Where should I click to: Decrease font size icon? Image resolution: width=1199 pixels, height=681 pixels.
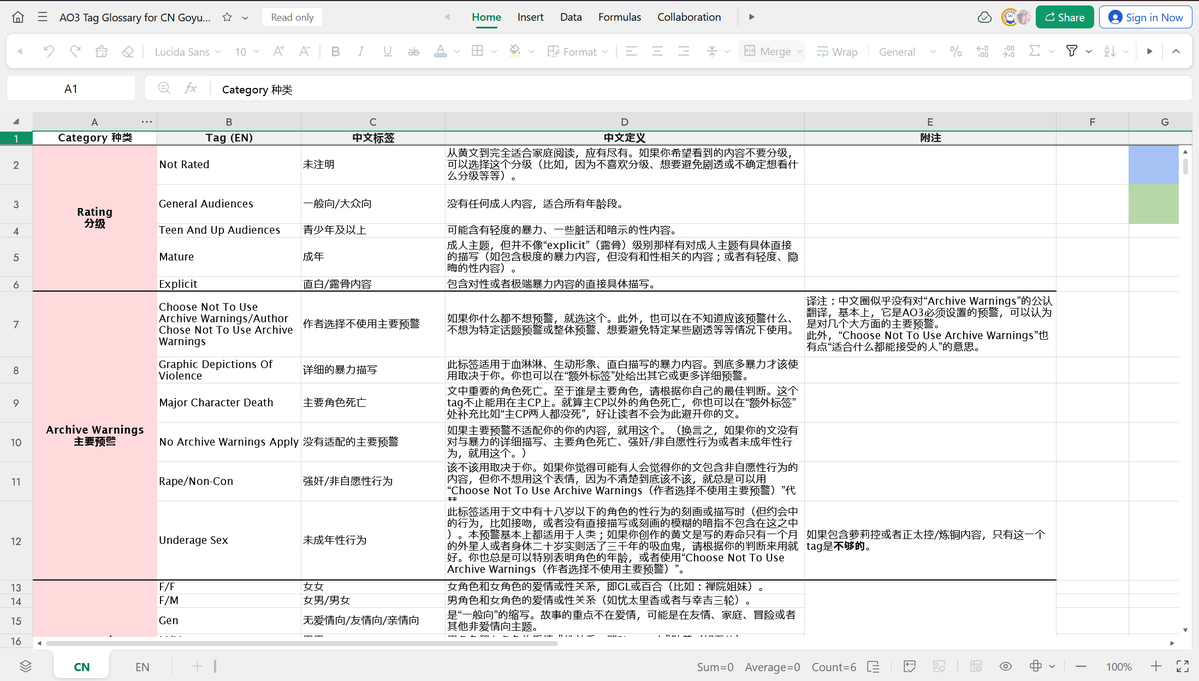click(304, 51)
